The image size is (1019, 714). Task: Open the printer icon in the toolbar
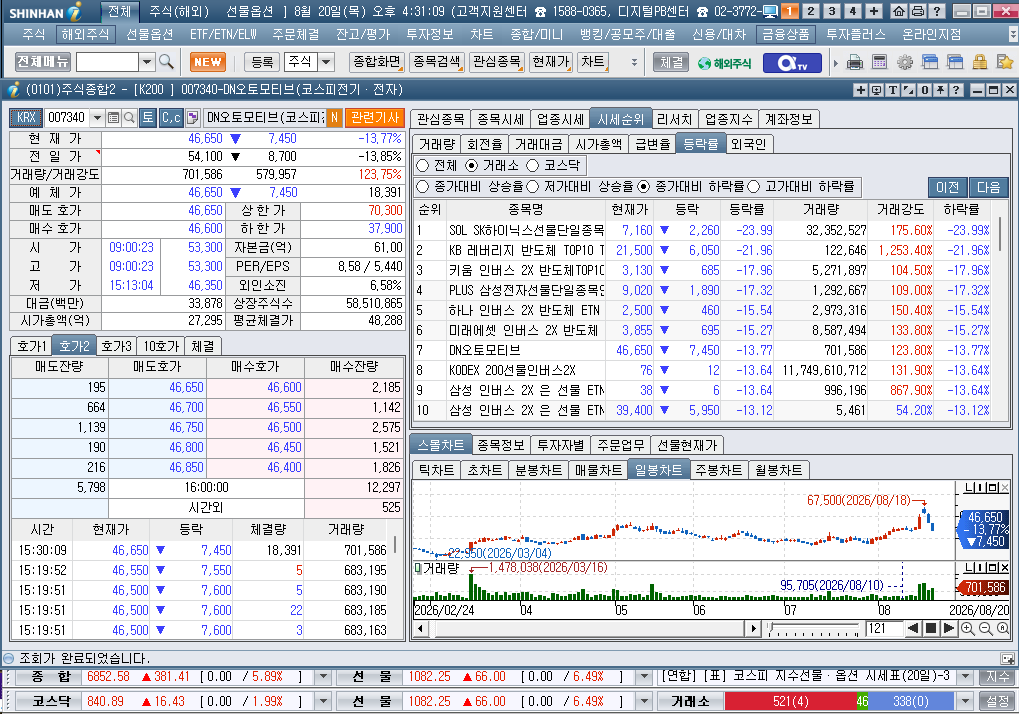(x=855, y=62)
